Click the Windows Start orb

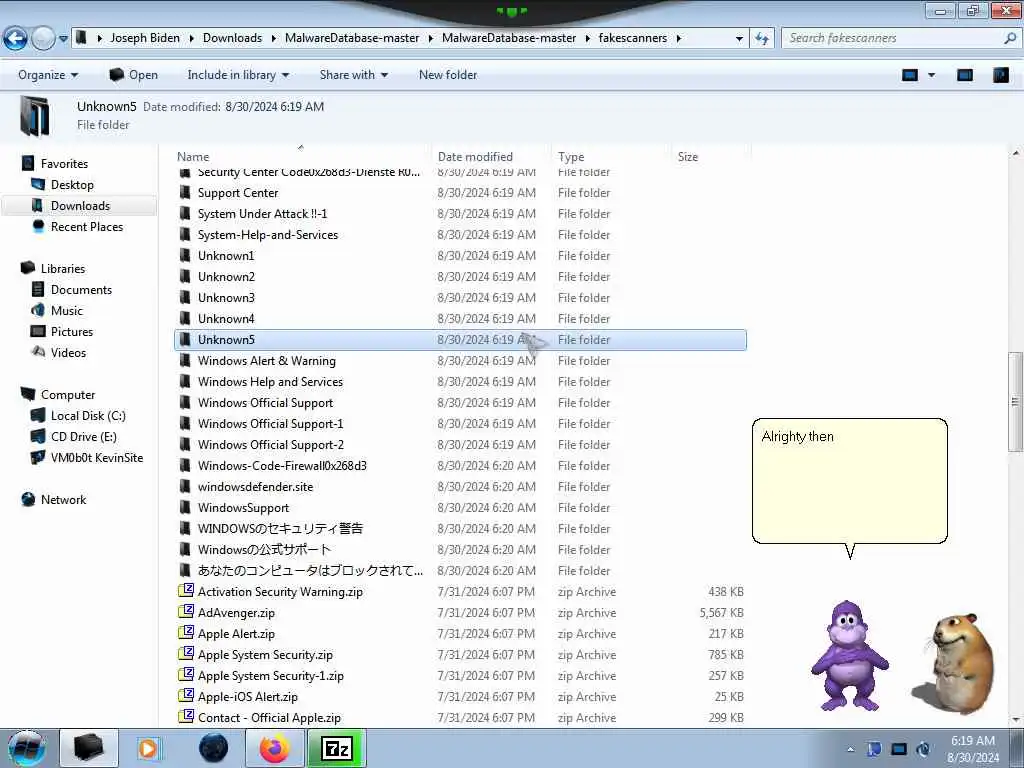(26, 748)
